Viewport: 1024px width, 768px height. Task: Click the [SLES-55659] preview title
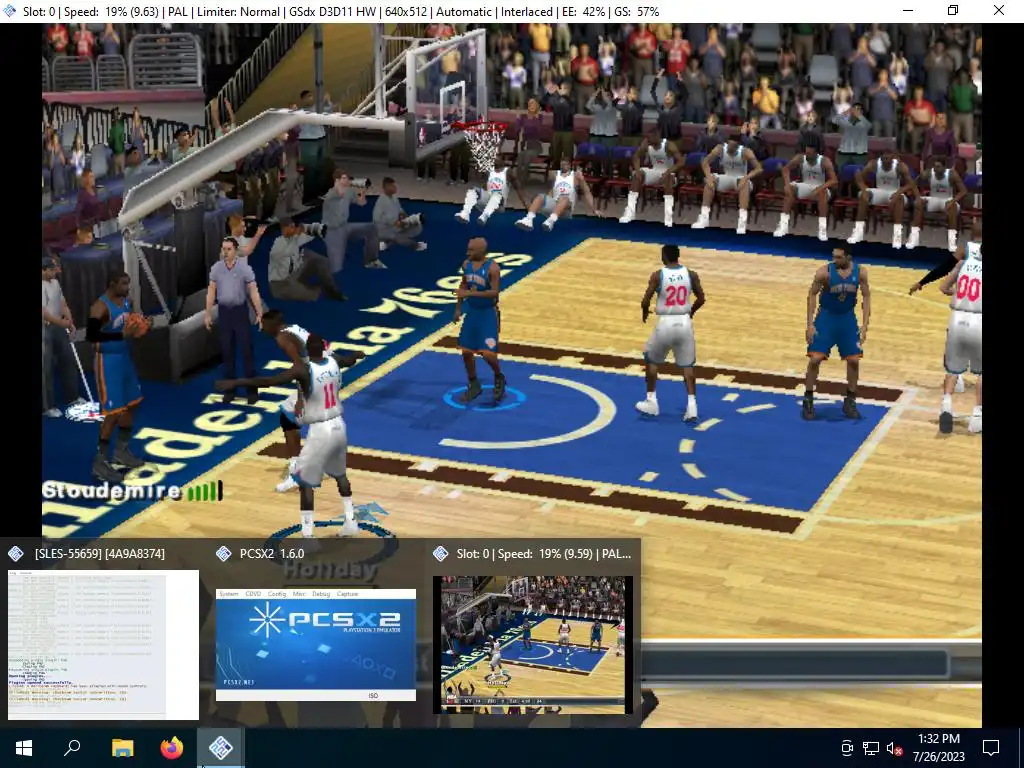[x=100, y=554]
